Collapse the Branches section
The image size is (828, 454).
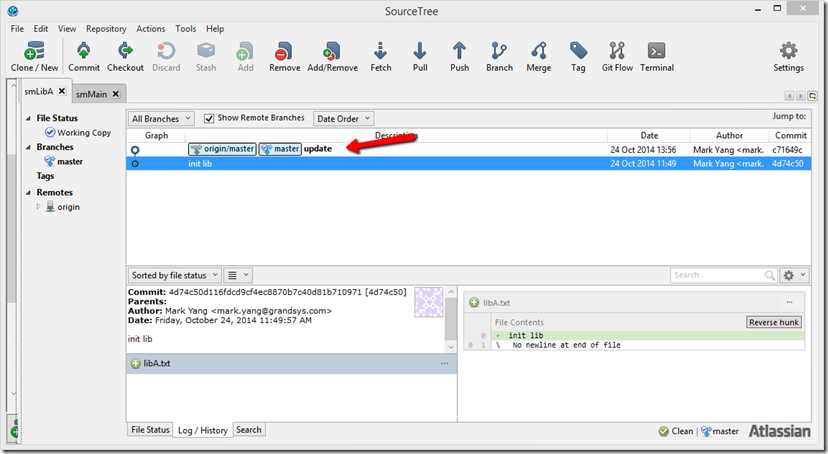(29, 147)
